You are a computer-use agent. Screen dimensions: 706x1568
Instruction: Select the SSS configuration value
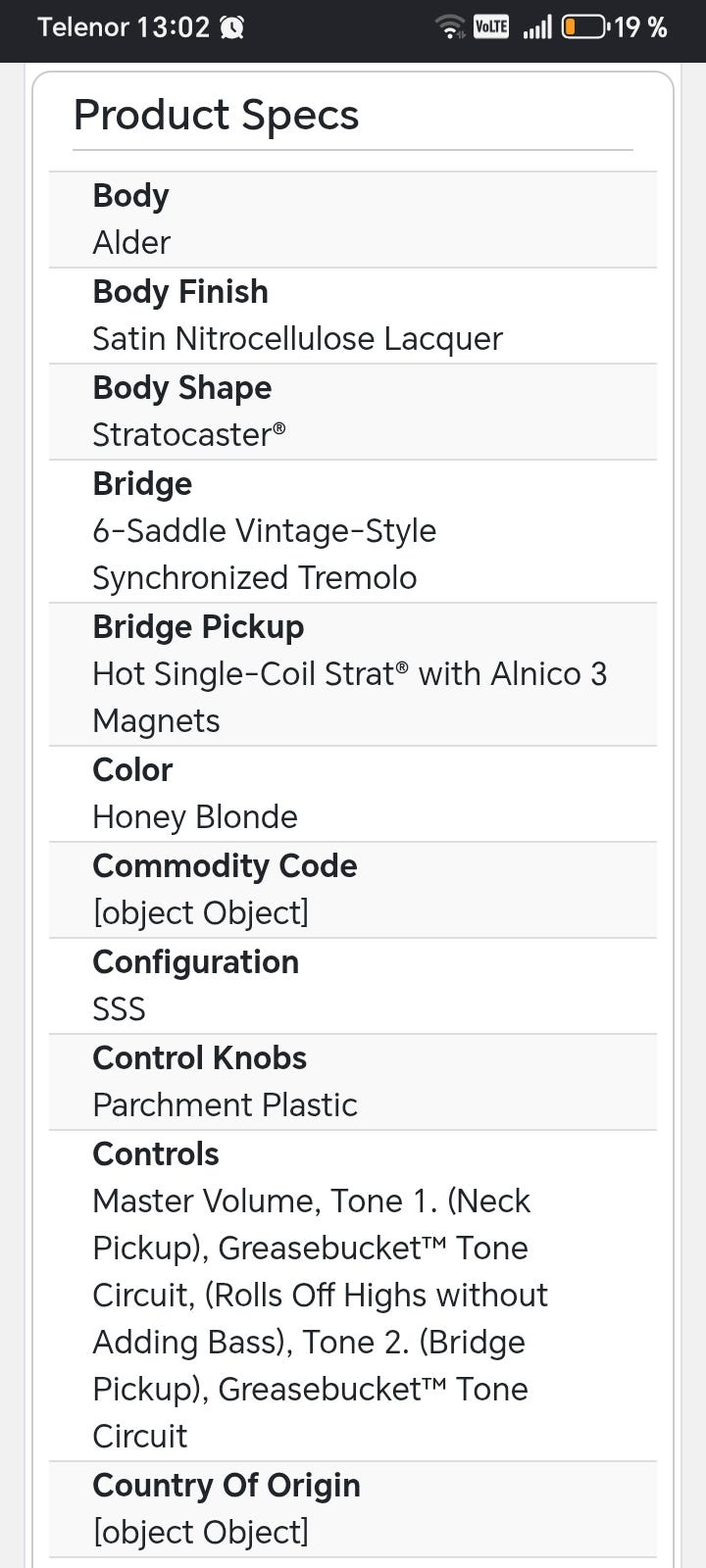(119, 1008)
